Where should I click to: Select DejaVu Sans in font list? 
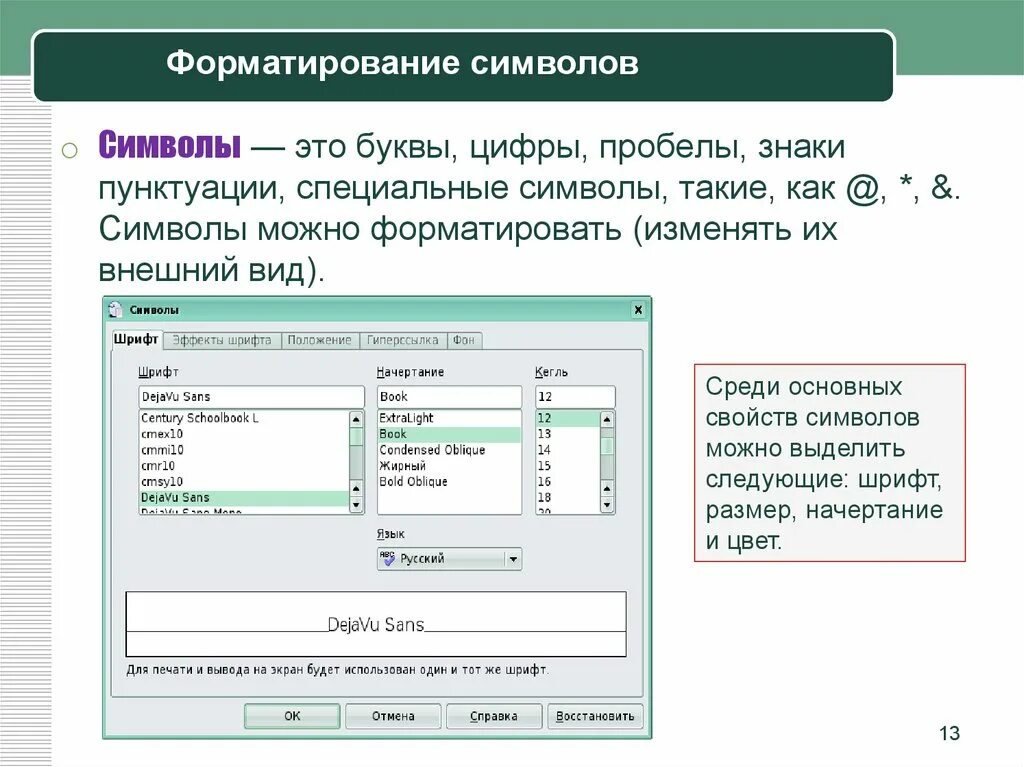[244, 498]
